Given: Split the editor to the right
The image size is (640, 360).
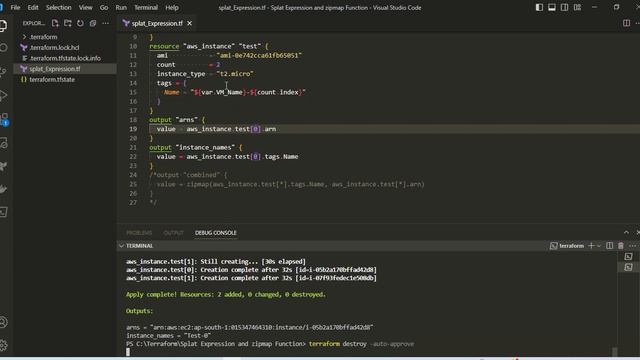Looking at the screenshot, I should tap(627, 23).
